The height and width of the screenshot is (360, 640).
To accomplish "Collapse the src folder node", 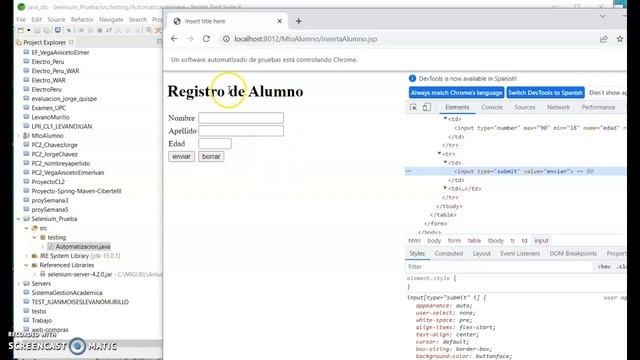I will [27, 228].
